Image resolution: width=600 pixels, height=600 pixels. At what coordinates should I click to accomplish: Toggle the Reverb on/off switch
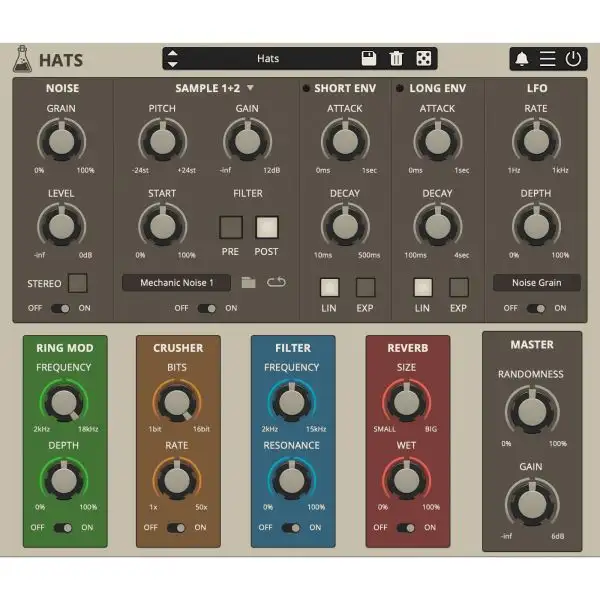[406, 527]
